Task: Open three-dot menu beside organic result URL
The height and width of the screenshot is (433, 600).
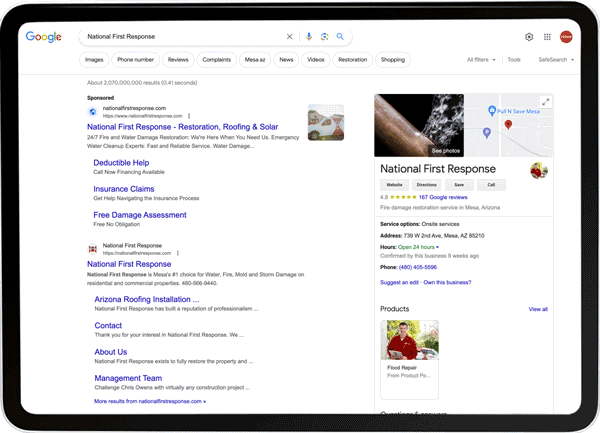Action: coord(178,253)
